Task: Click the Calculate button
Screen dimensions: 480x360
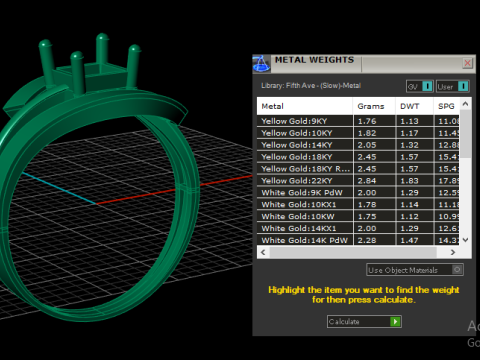Action: [x=364, y=321]
